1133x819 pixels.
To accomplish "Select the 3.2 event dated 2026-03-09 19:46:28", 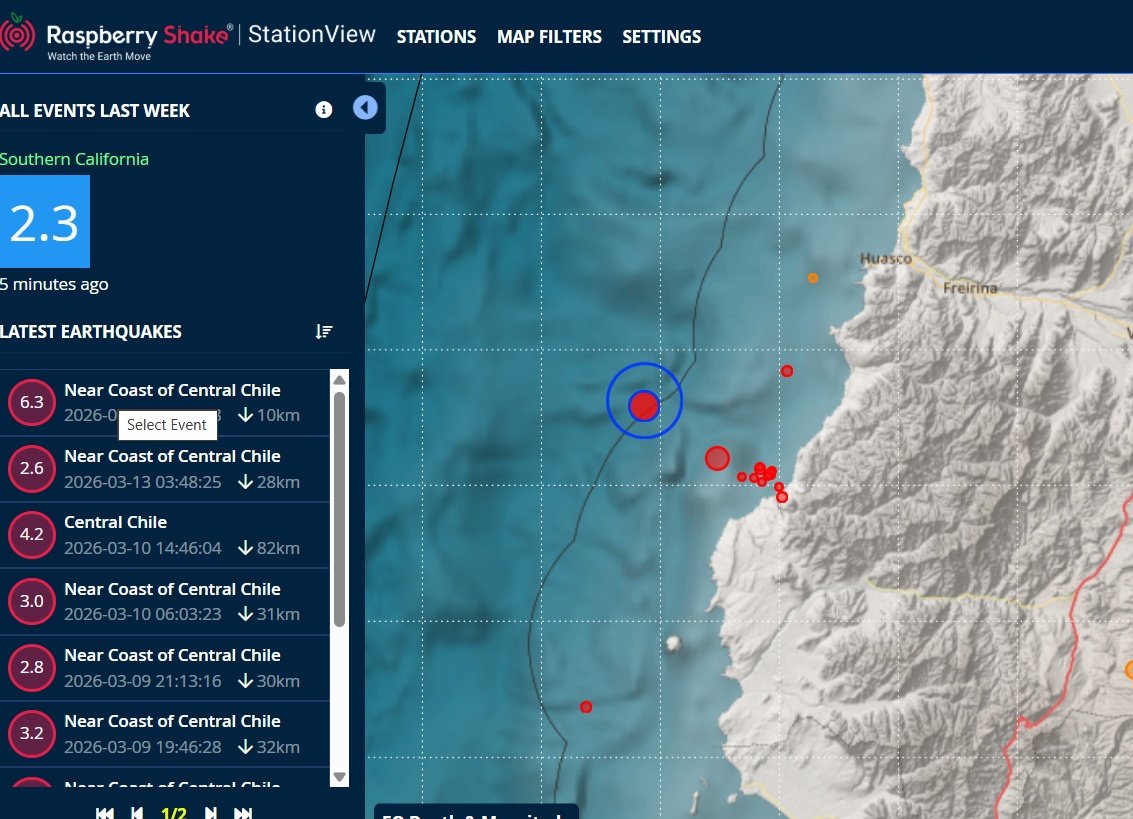I will point(165,734).
